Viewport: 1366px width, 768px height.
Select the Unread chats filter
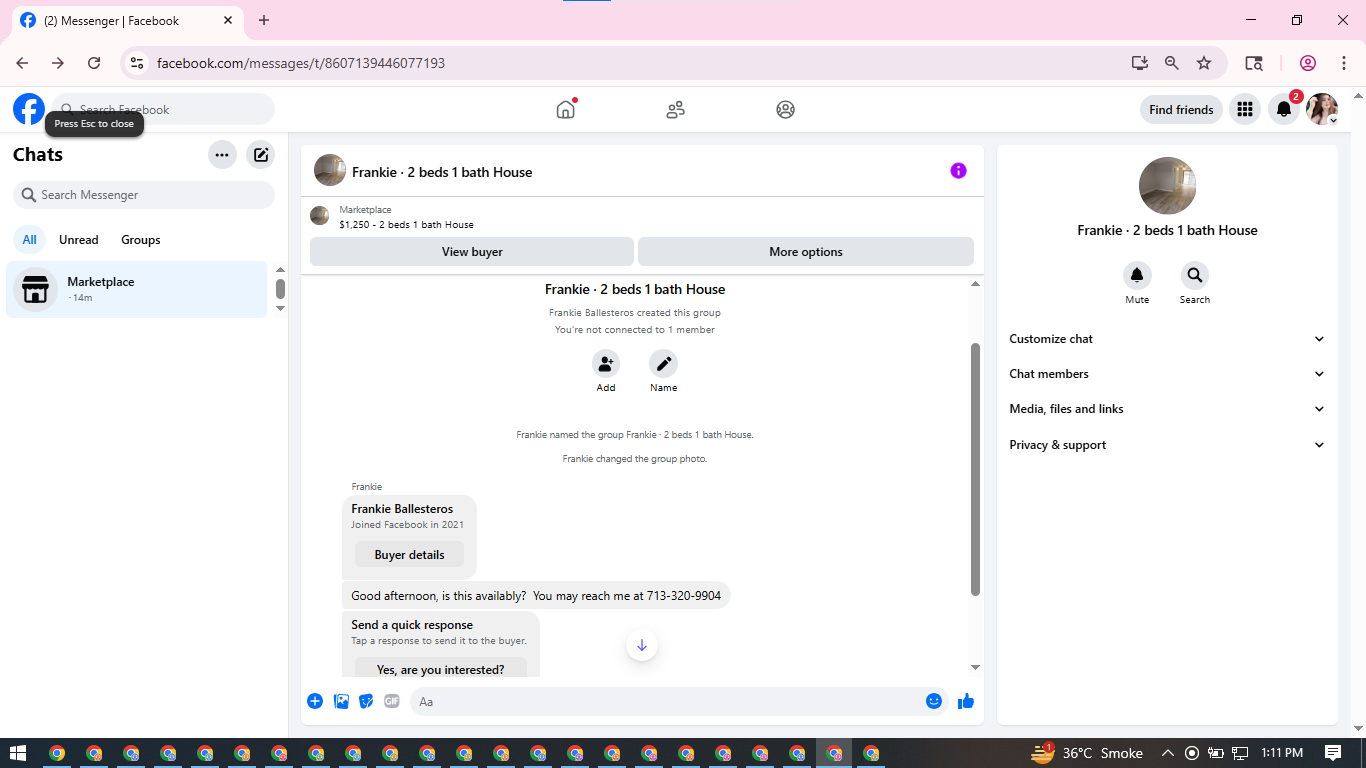click(79, 240)
